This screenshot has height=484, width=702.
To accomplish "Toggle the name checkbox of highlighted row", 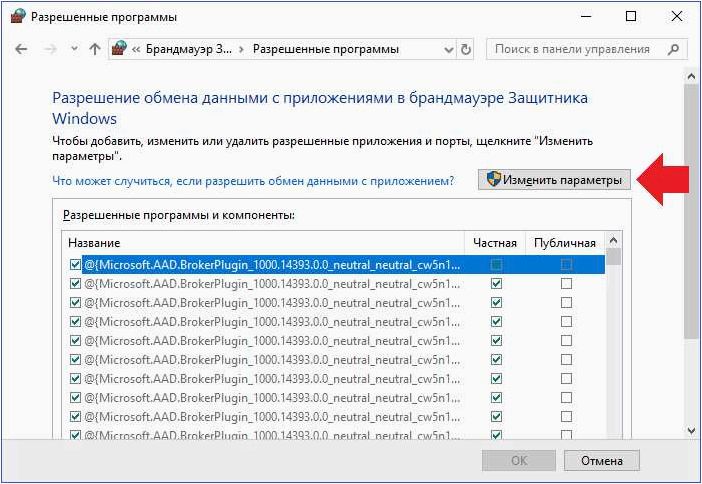I will pyautogui.click(x=75, y=265).
